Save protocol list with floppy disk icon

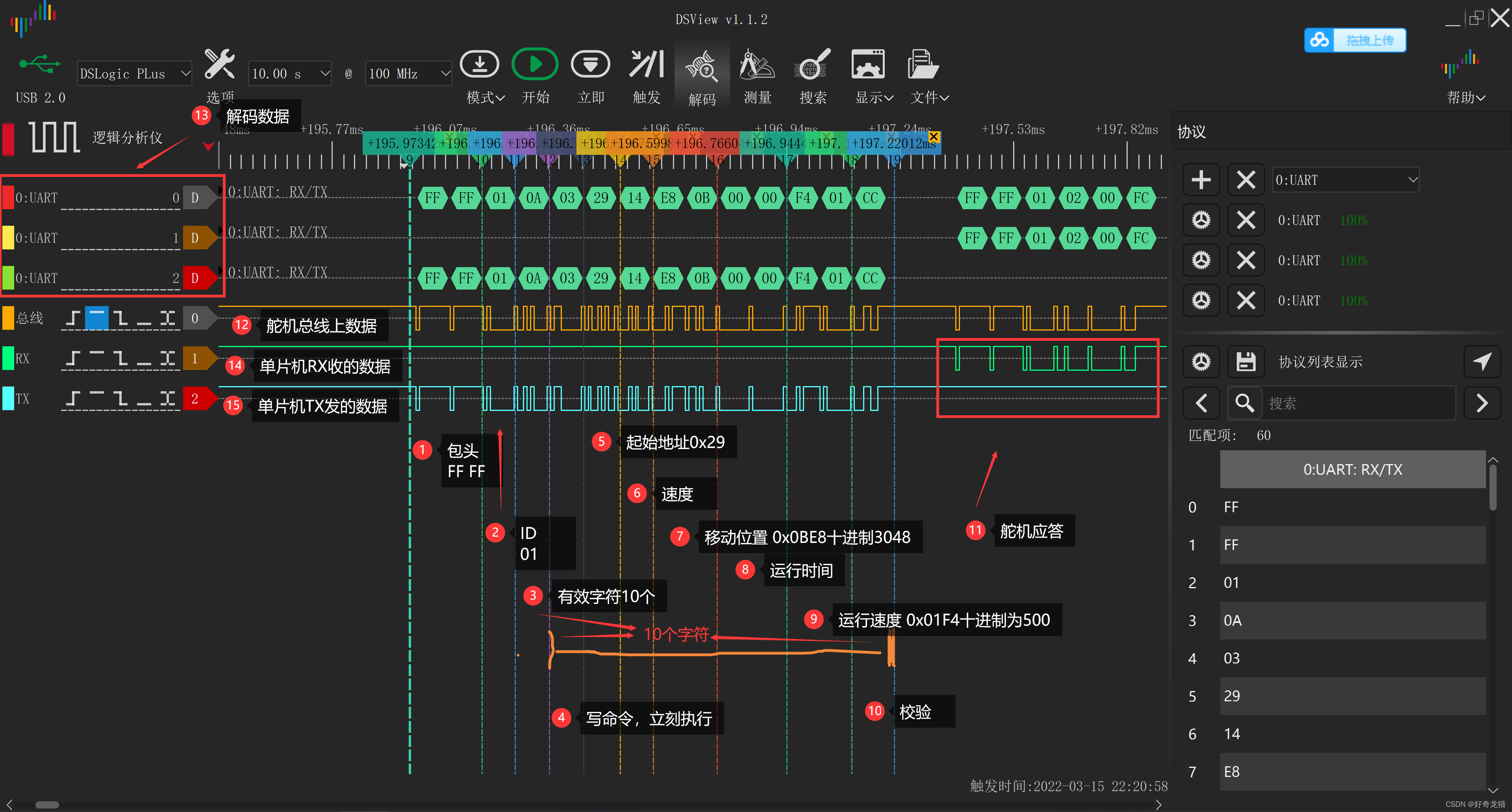pyautogui.click(x=1245, y=362)
